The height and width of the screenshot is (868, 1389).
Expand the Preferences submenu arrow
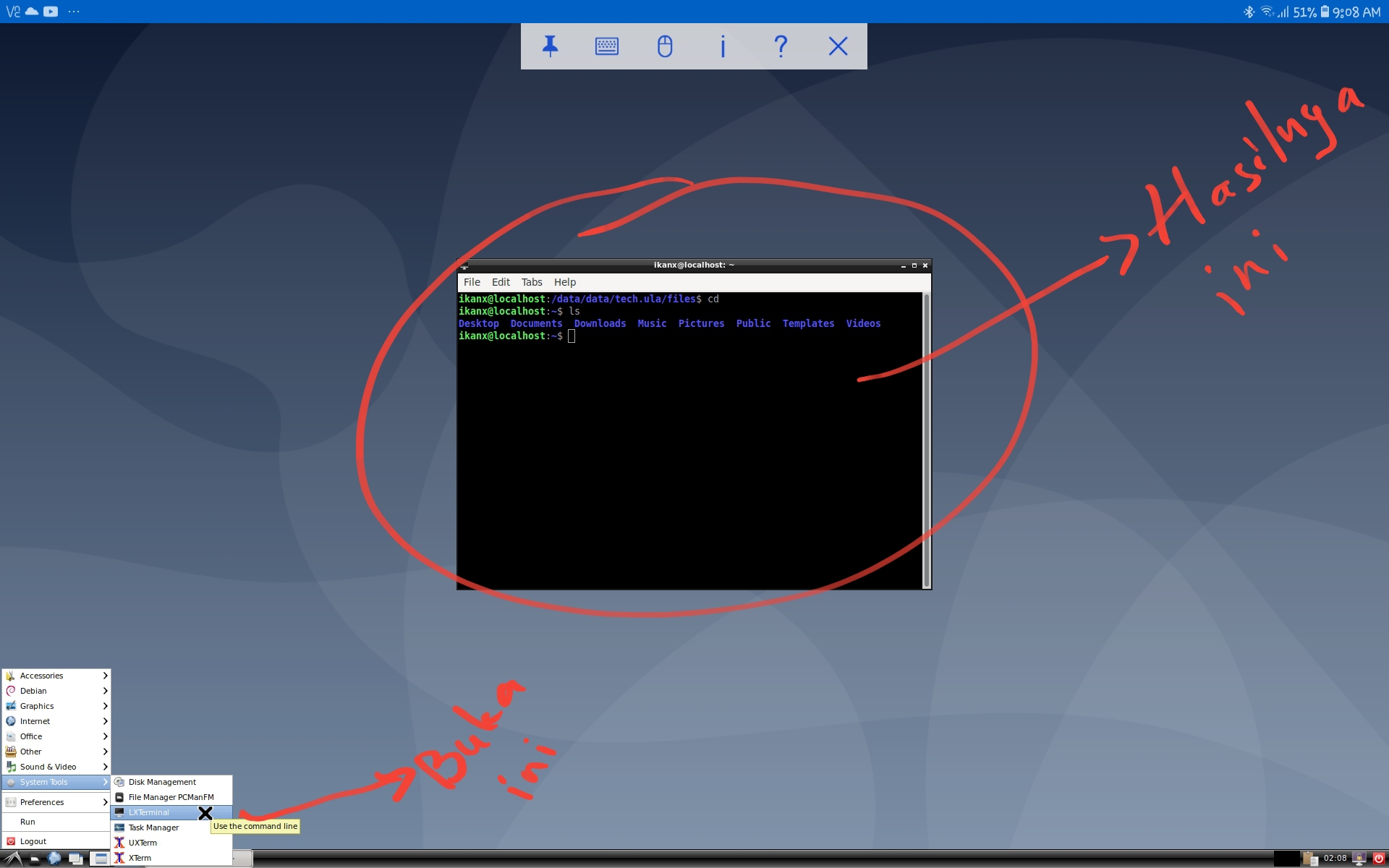[x=105, y=802]
